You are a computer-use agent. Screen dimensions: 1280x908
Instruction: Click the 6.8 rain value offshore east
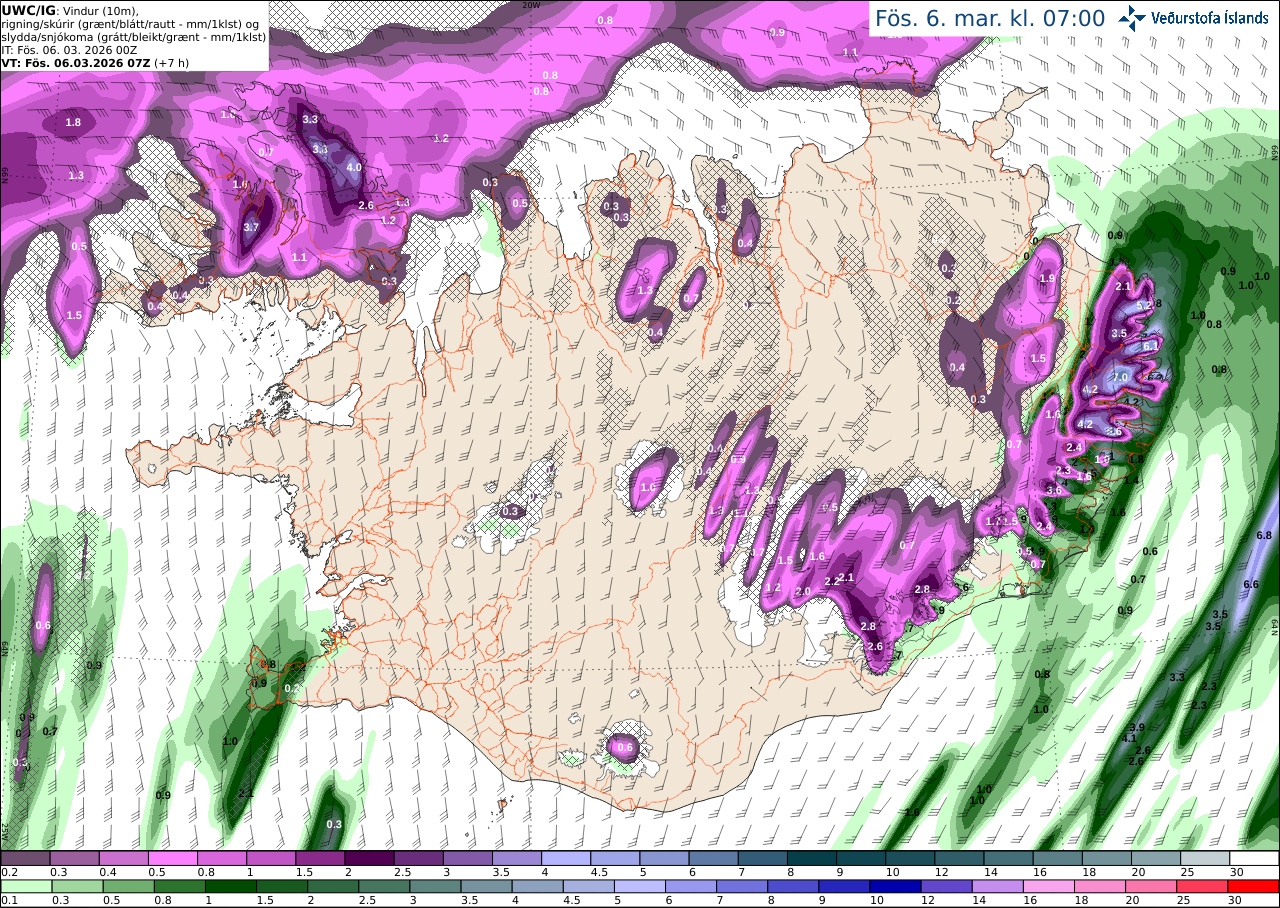(x=1263, y=536)
